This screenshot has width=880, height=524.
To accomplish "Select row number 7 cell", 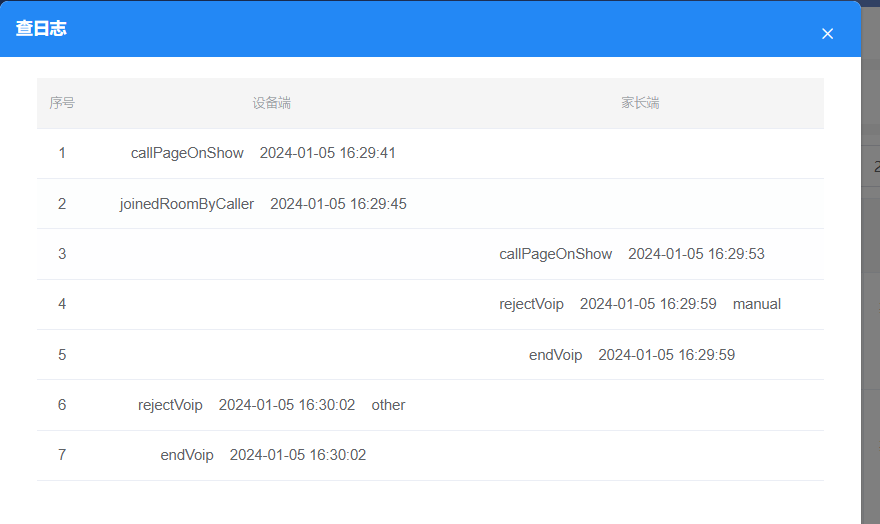I will pos(62,455).
